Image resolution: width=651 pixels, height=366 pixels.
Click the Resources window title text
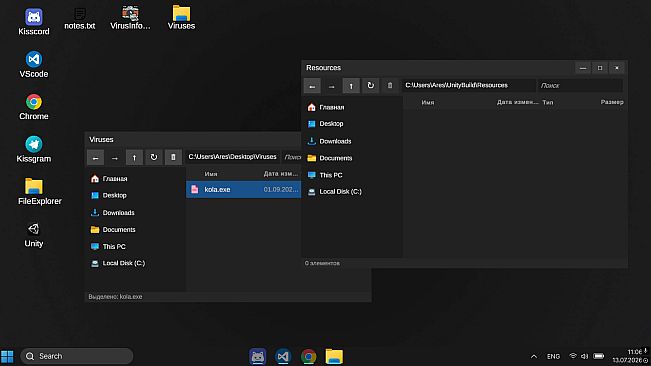click(323, 68)
